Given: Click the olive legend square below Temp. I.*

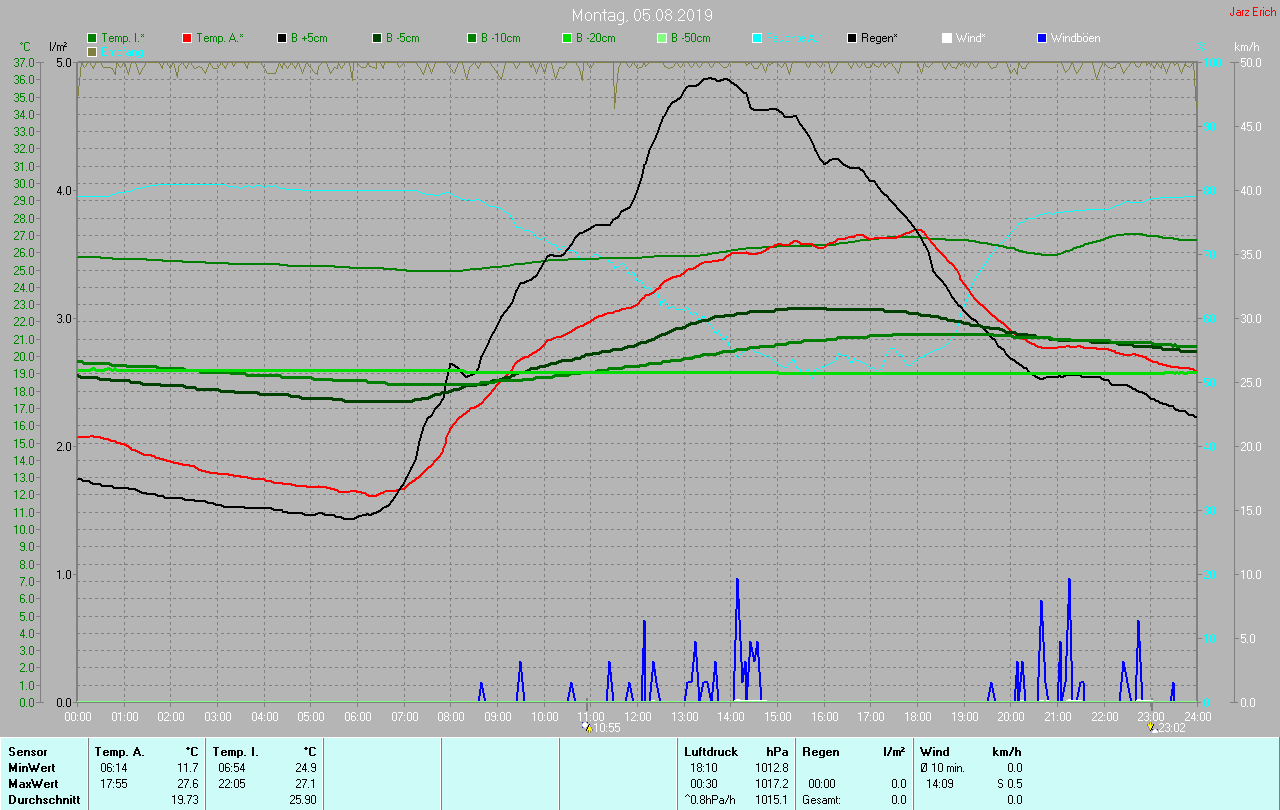Looking at the screenshot, I should (93, 51).
